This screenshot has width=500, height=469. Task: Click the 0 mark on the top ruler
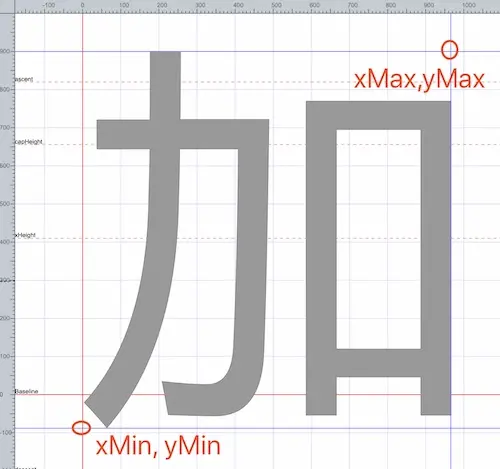tap(82, 5)
